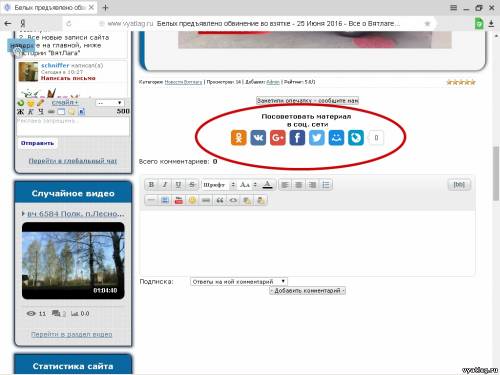The width and height of the screenshot is (500, 375).
Task: Share via Google Plus icon
Action: tap(278, 138)
